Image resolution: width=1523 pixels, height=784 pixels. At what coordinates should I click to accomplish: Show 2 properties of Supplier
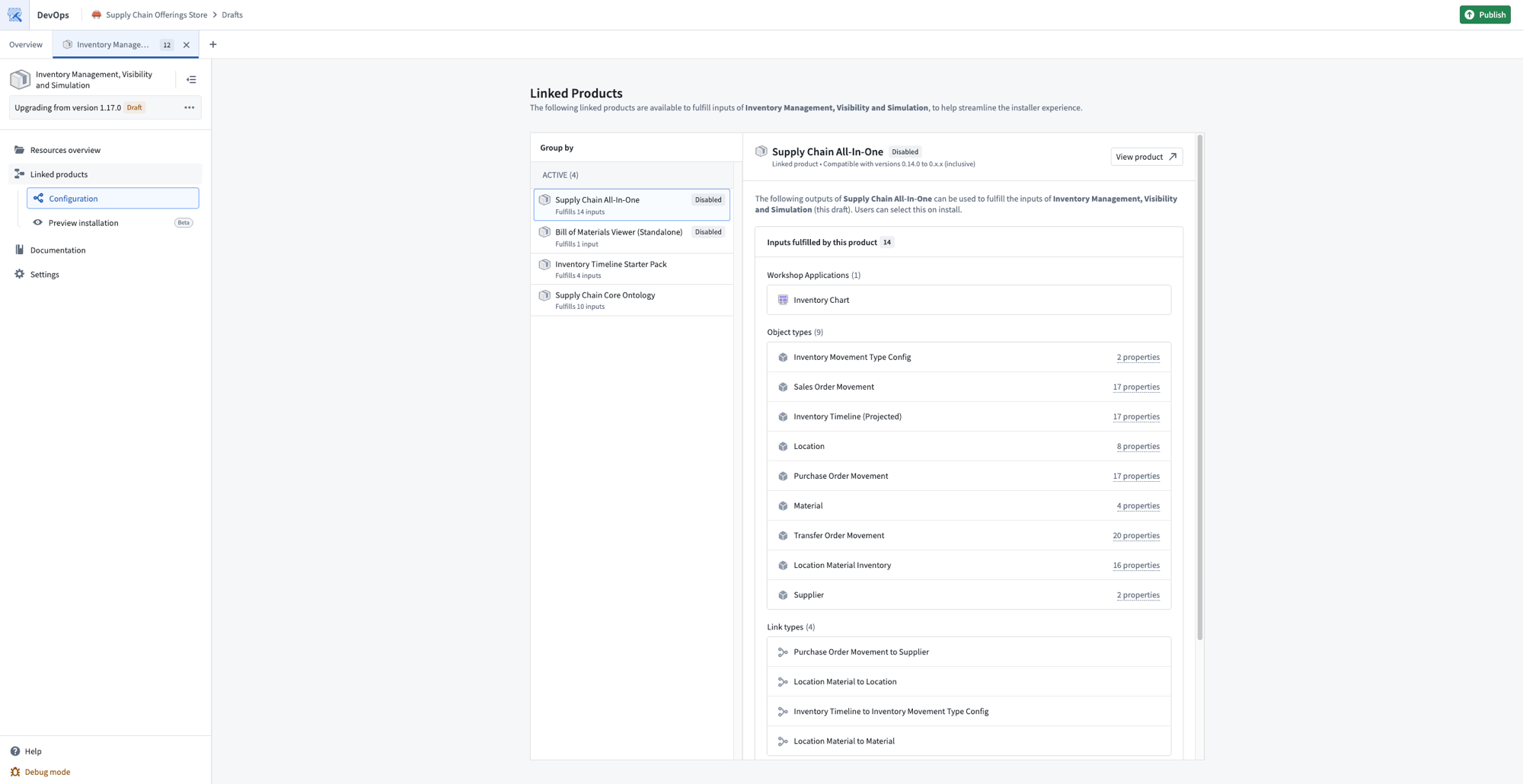tap(1138, 594)
